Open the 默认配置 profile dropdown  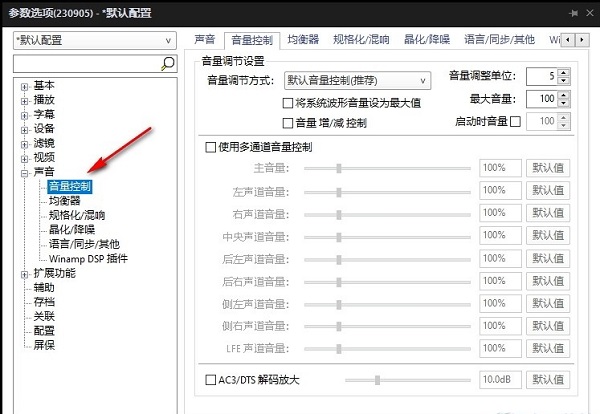(x=95, y=41)
